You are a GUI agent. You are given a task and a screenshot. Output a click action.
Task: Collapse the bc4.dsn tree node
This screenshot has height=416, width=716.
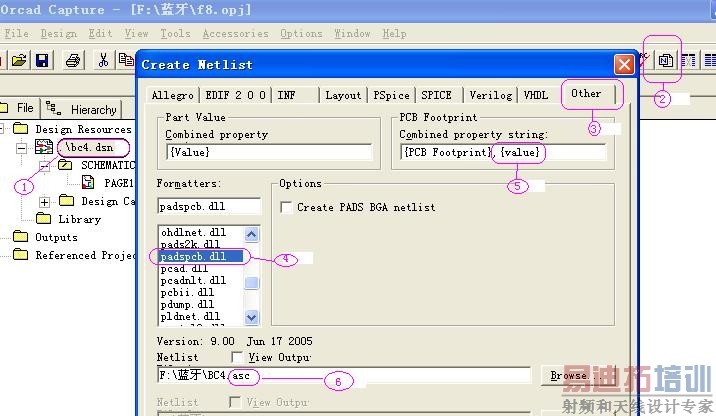point(21,148)
